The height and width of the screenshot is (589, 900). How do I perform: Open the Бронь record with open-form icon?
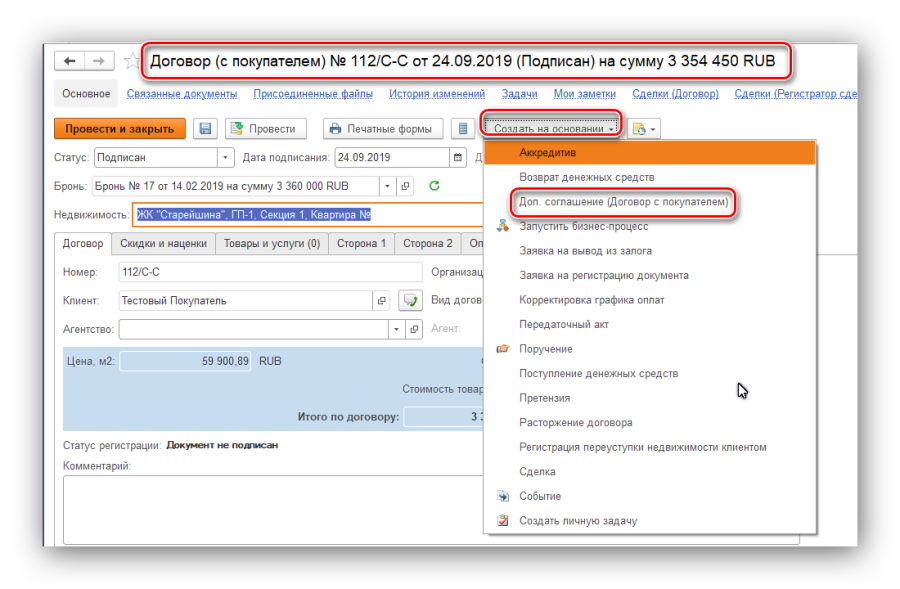(405, 186)
